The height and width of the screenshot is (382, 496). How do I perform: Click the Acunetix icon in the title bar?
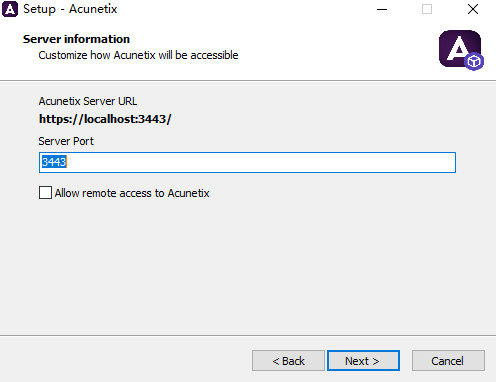coord(10,9)
